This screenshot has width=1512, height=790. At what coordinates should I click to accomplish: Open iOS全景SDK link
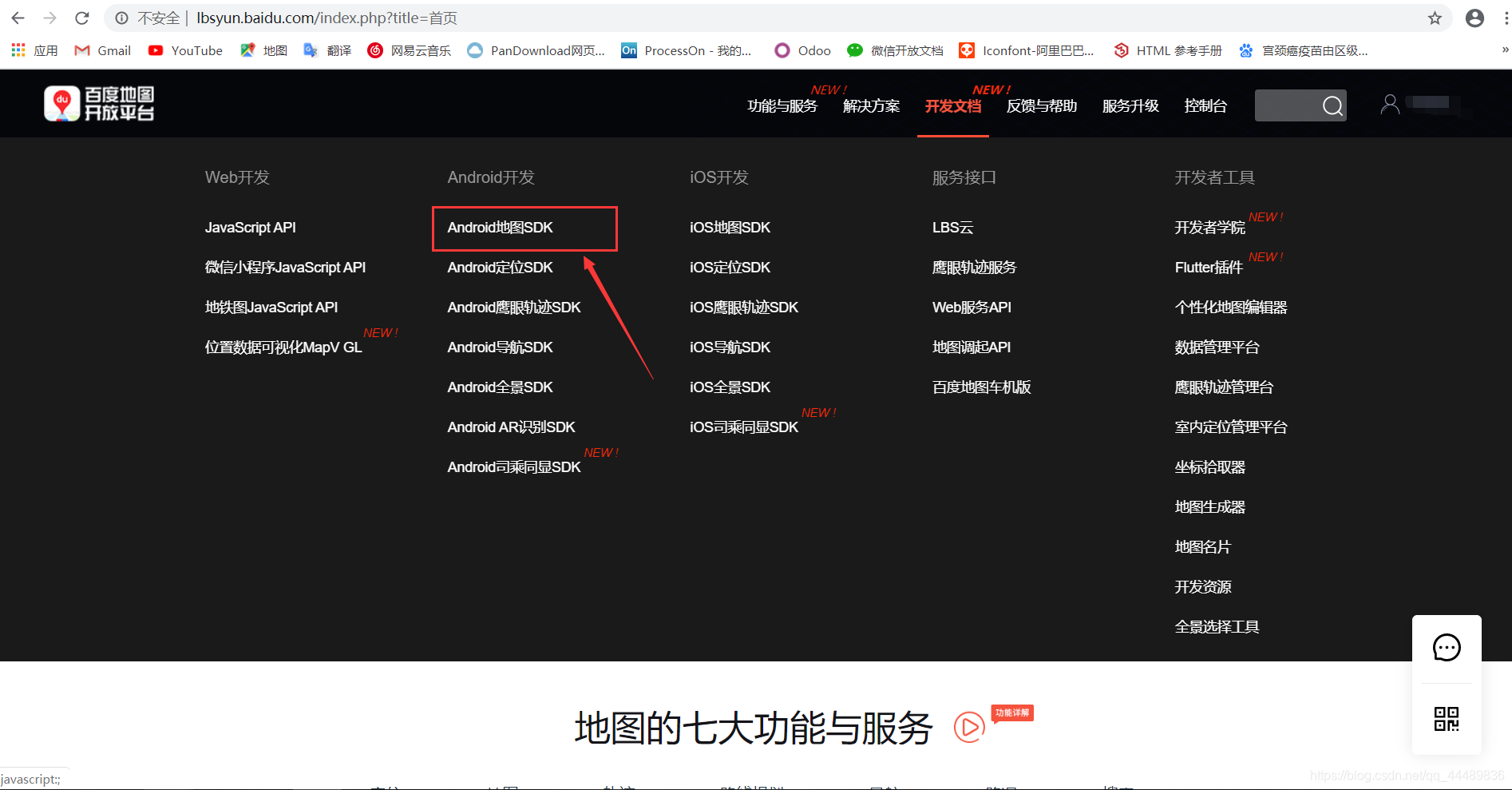point(730,387)
